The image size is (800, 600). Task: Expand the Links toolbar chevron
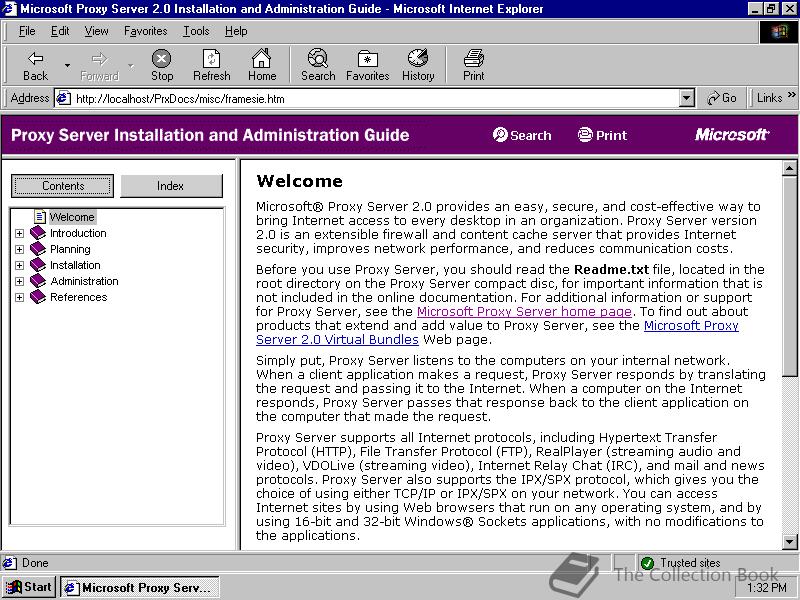791,95
